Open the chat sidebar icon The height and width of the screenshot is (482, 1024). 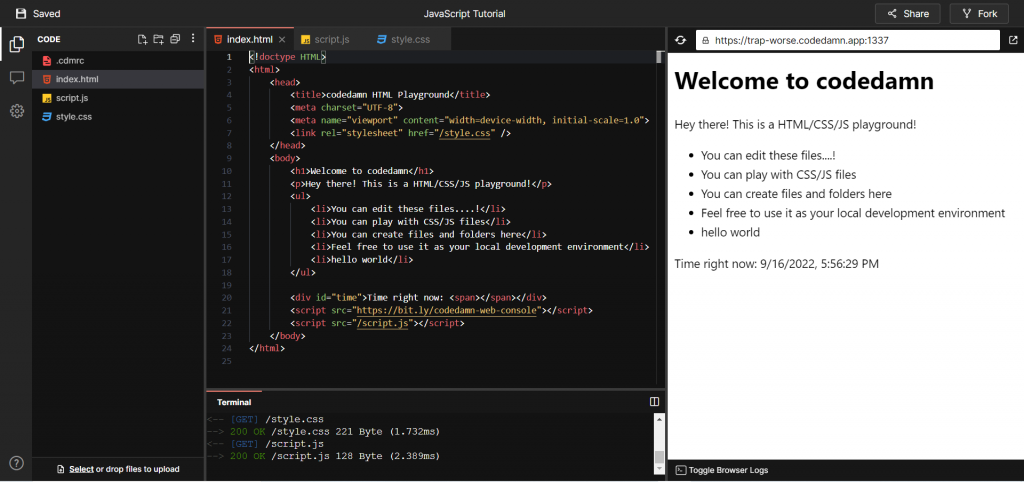pos(17,78)
